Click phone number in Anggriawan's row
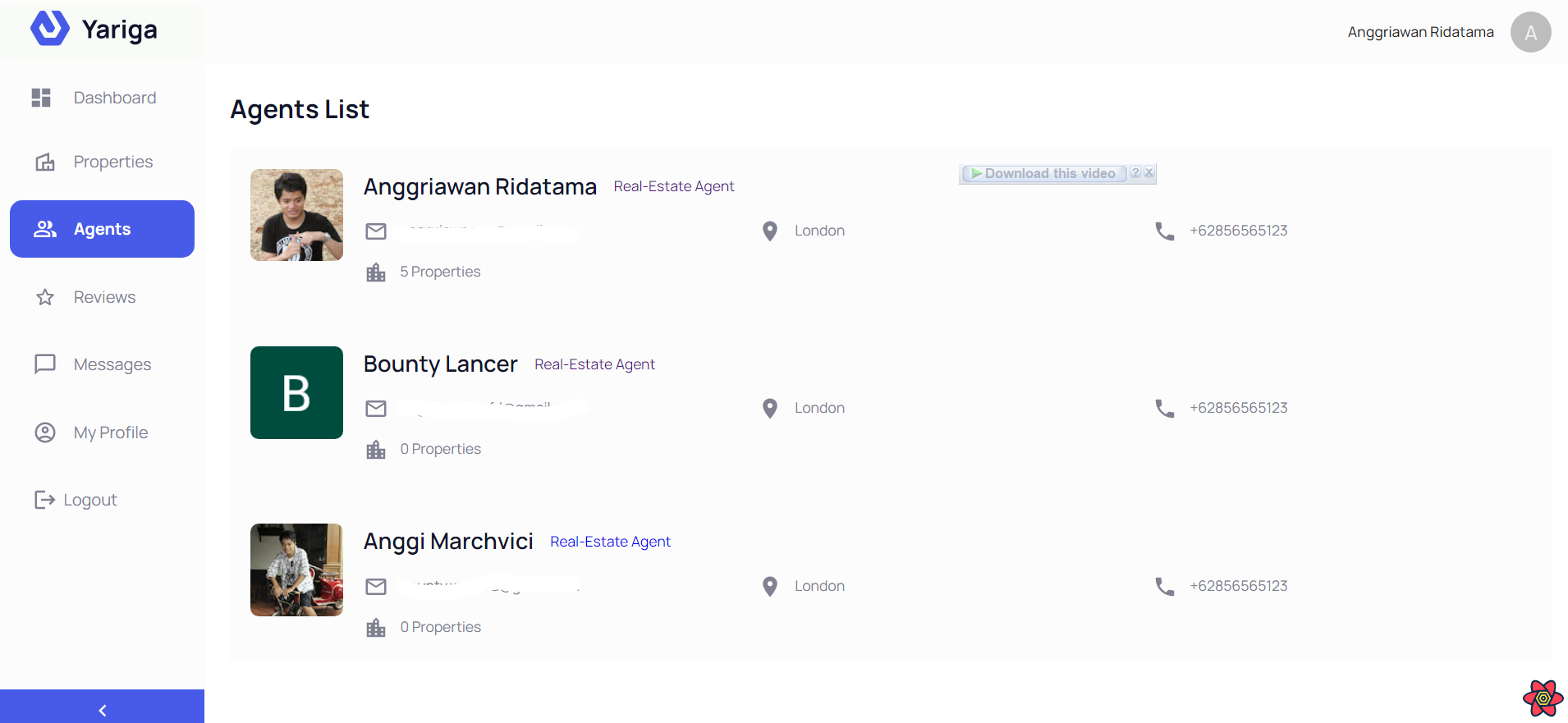Screen dimensions: 1568x723 click(1238, 231)
